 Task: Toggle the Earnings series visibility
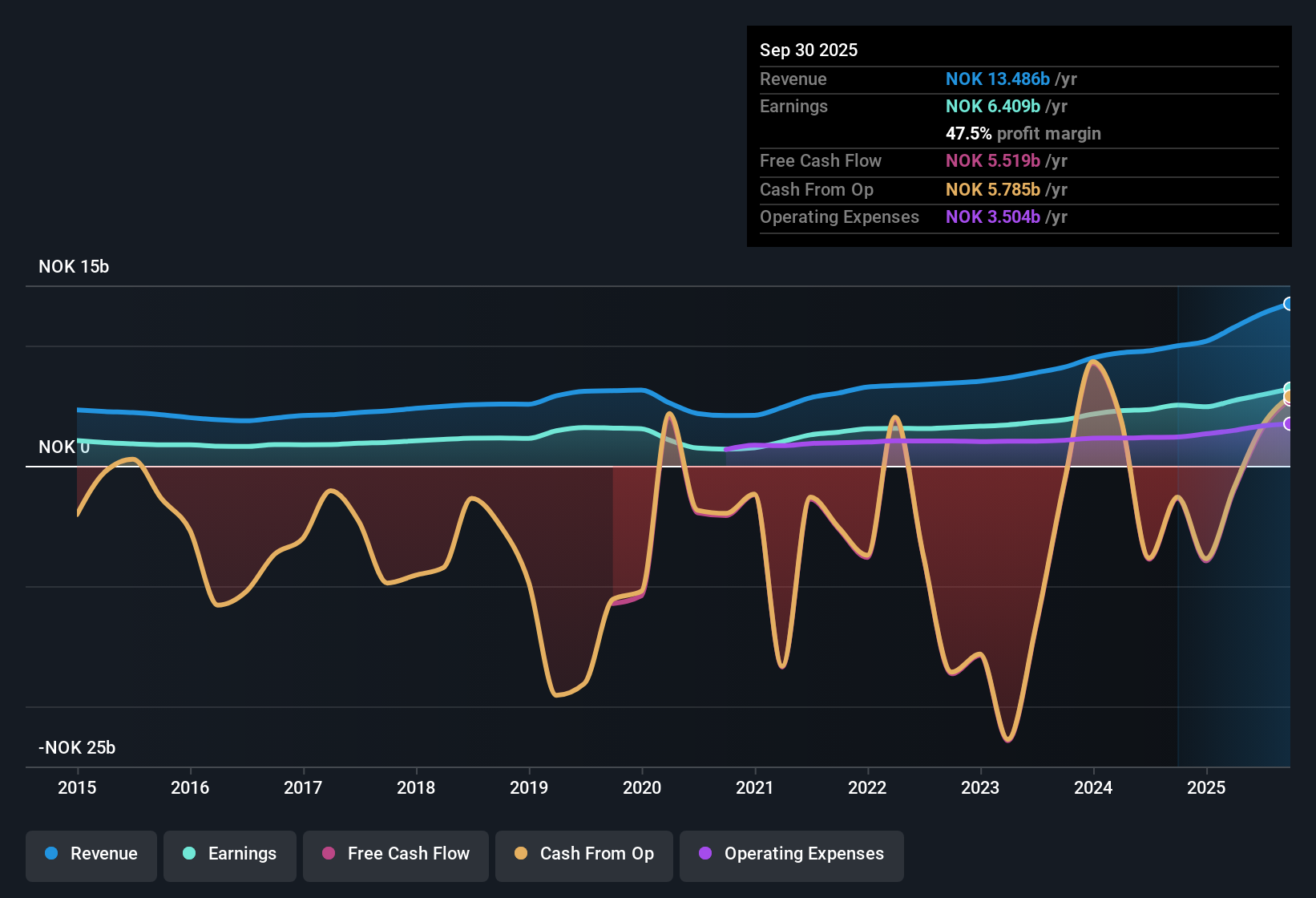click(x=229, y=854)
